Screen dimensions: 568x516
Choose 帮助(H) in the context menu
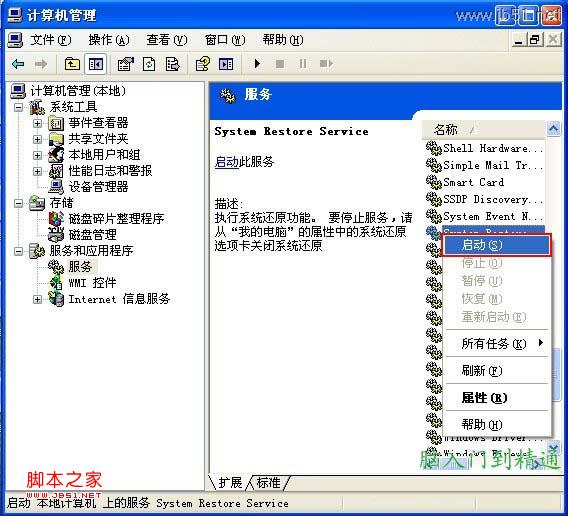497,424
